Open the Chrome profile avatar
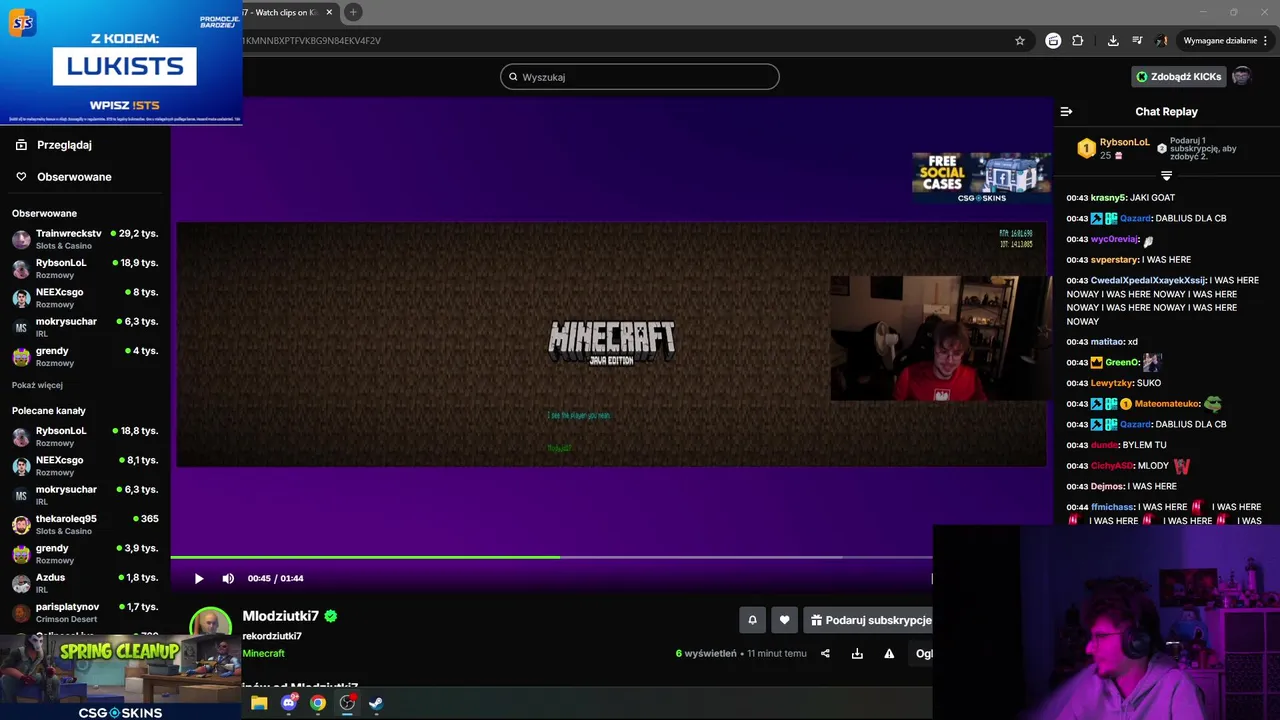 coord(1162,41)
